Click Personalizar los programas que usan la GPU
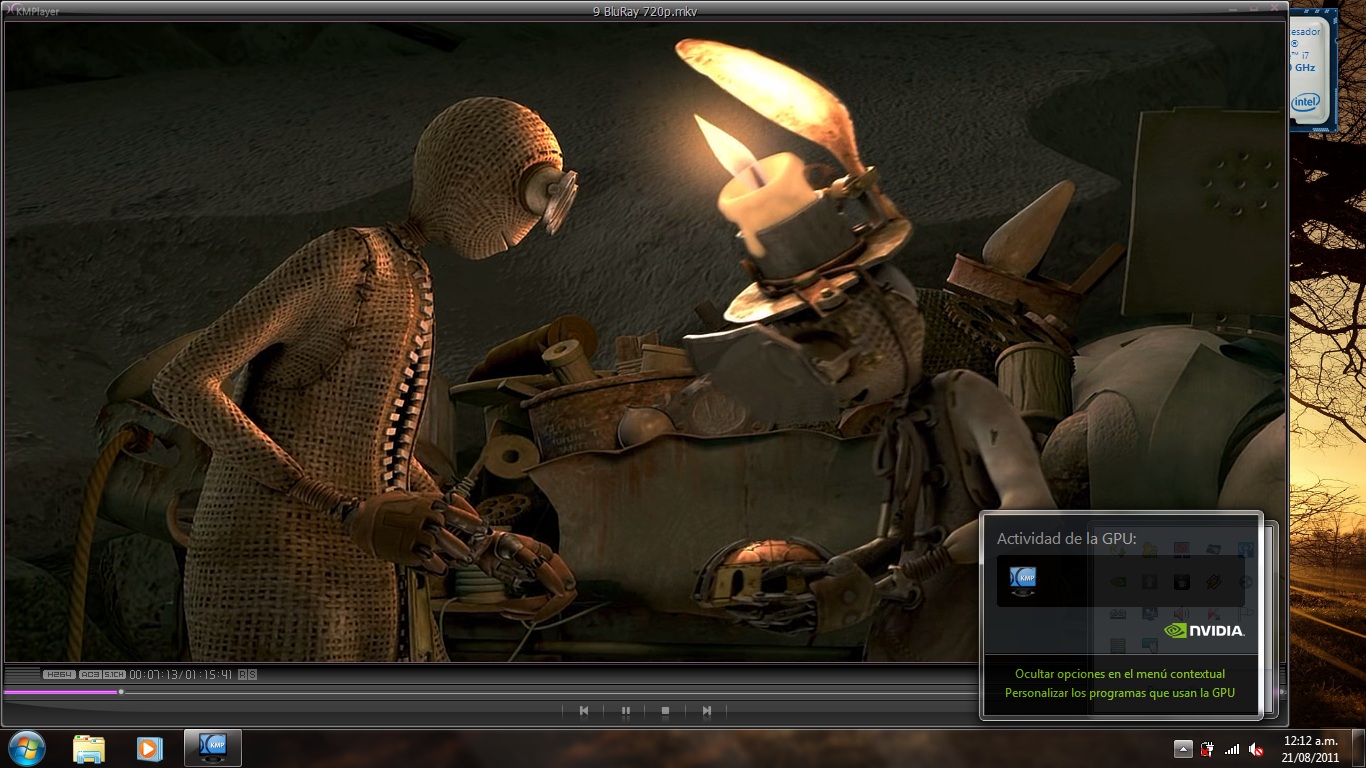Screen dimensions: 1366x768 click(1120, 692)
